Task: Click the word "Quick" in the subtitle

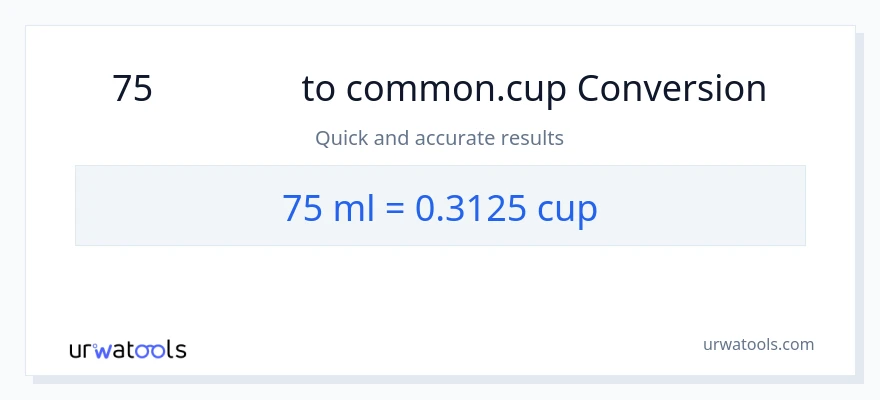Action: pos(341,138)
